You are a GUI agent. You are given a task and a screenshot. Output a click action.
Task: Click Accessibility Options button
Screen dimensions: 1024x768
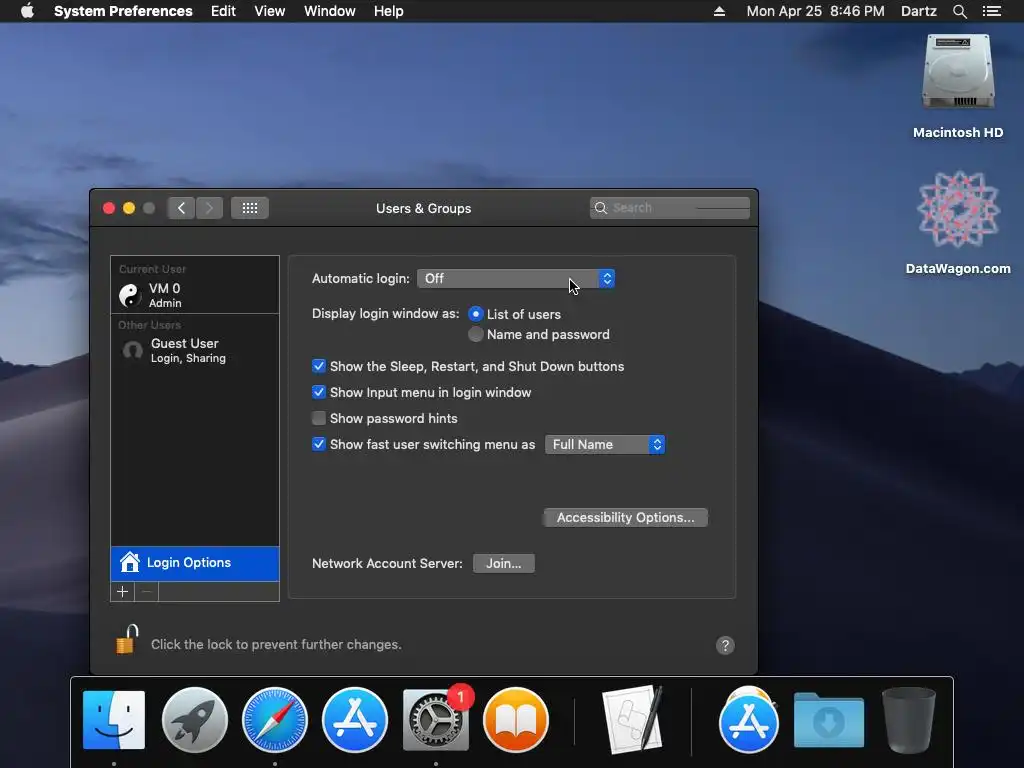[626, 518]
